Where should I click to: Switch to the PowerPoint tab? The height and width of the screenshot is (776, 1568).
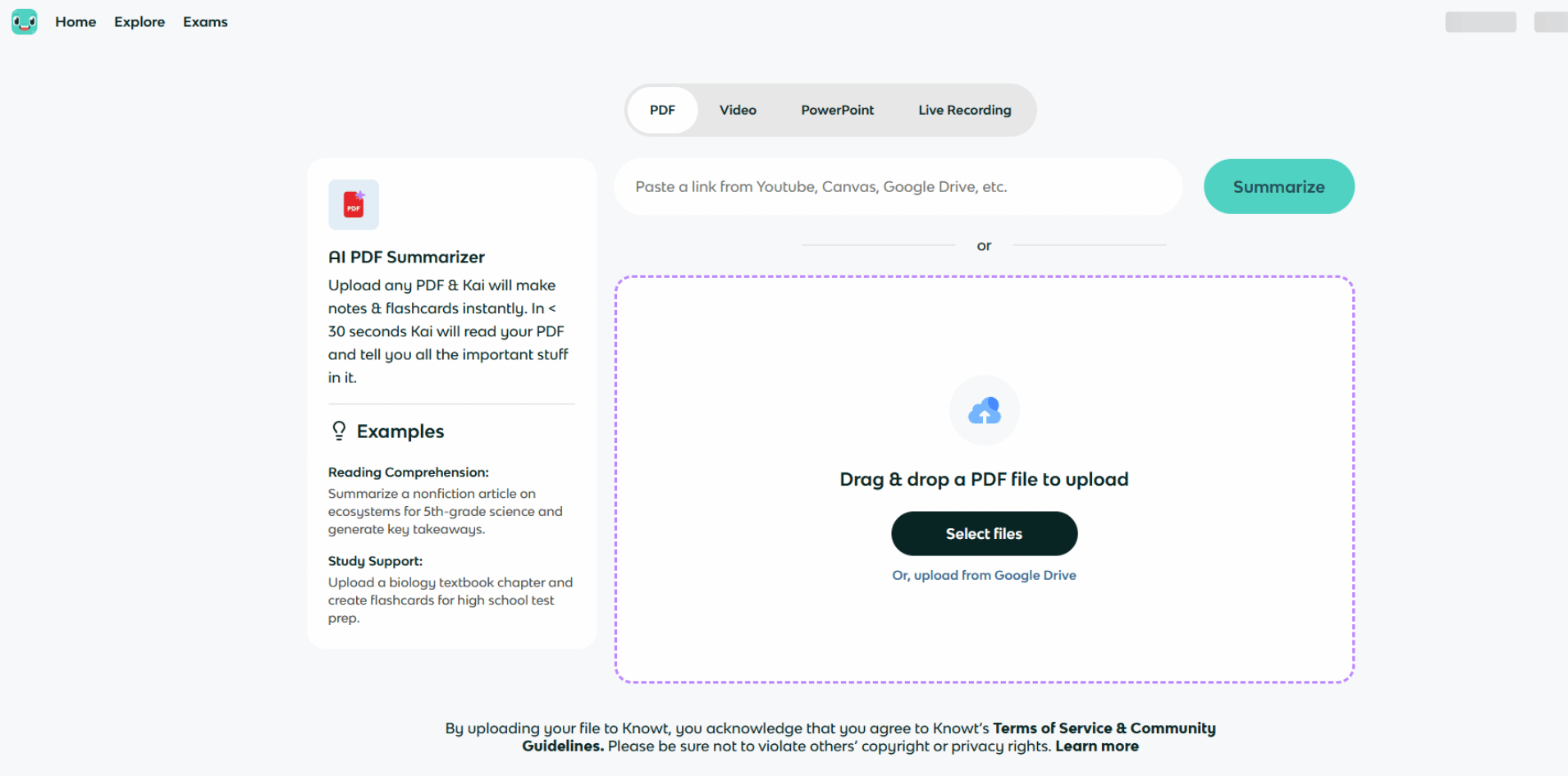pyautogui.click(x=837, y=110)
